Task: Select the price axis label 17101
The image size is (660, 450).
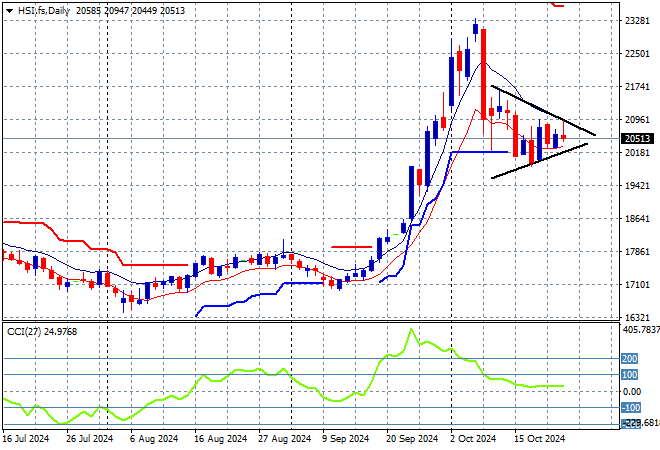Action: point(637,285)
